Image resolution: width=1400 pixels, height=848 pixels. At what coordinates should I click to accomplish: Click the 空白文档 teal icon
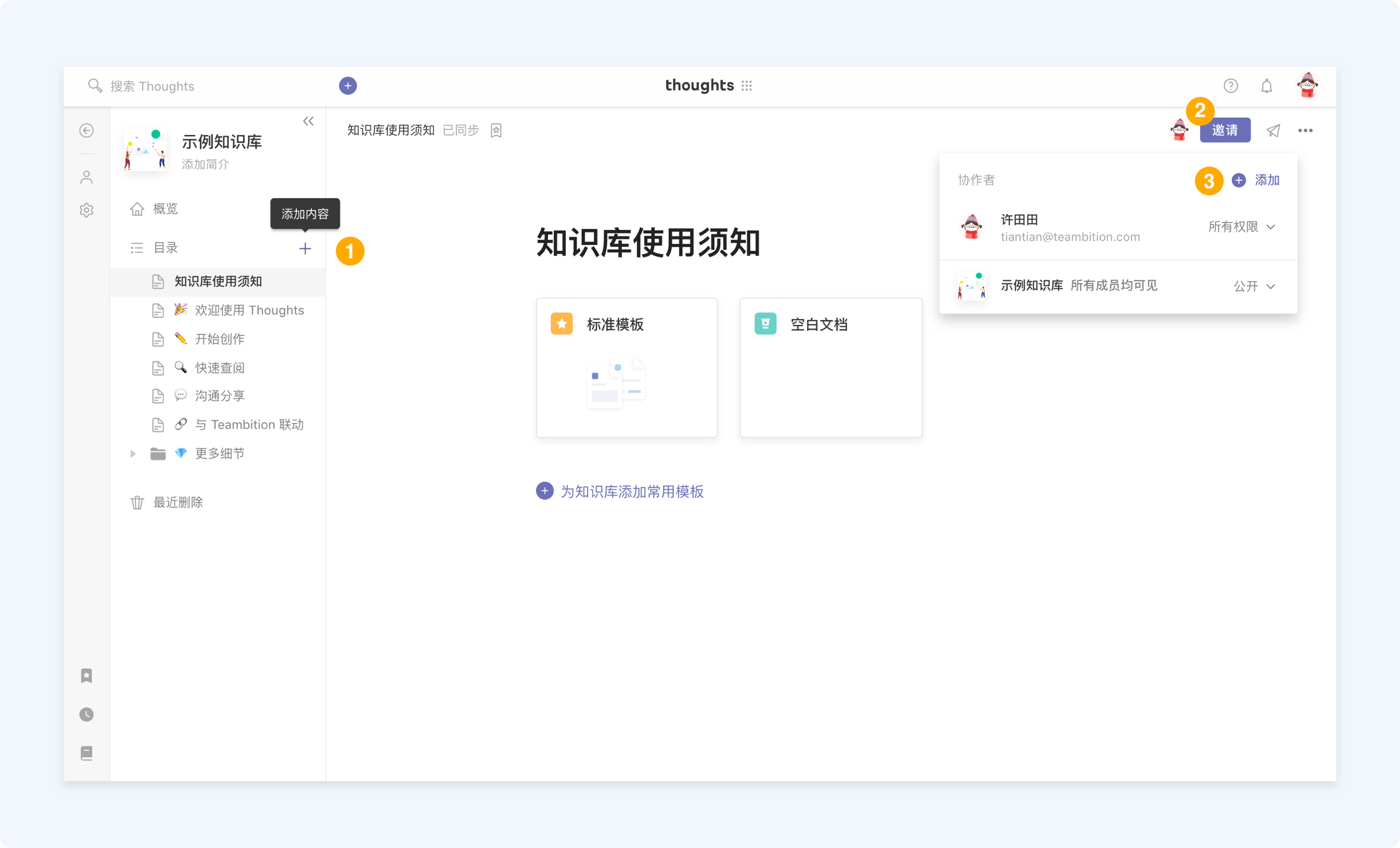(765, 324)
